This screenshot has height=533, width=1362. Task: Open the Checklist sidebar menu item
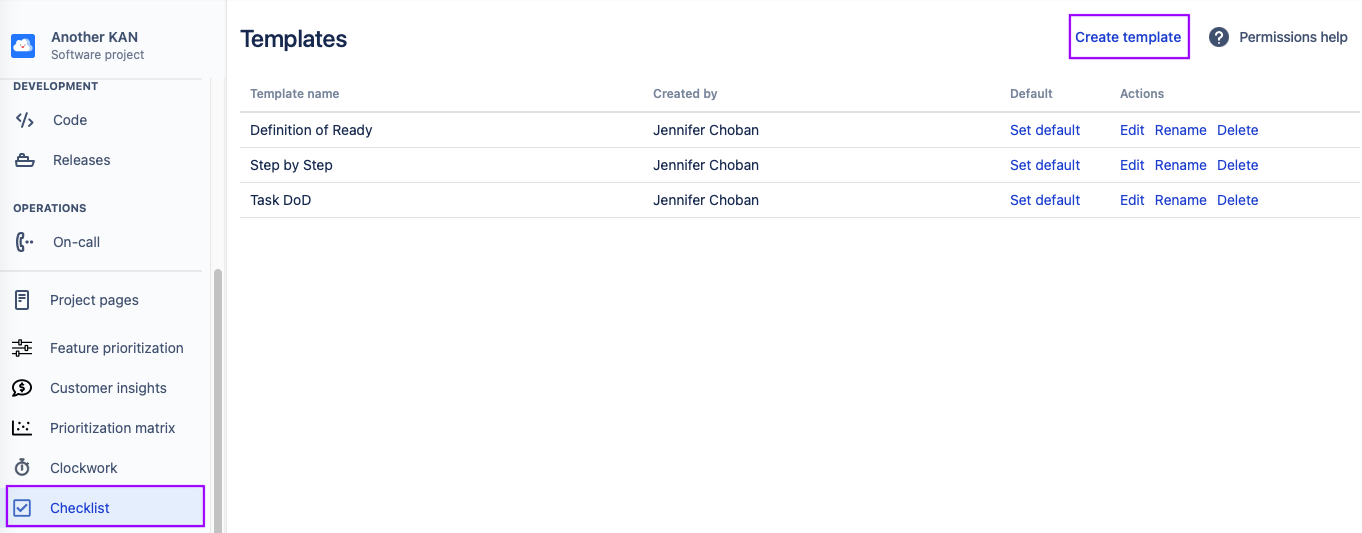coord(80,508)
